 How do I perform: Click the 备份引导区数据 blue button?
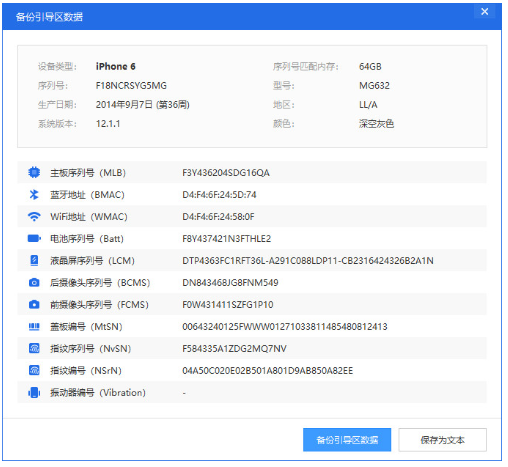[347, 440]
